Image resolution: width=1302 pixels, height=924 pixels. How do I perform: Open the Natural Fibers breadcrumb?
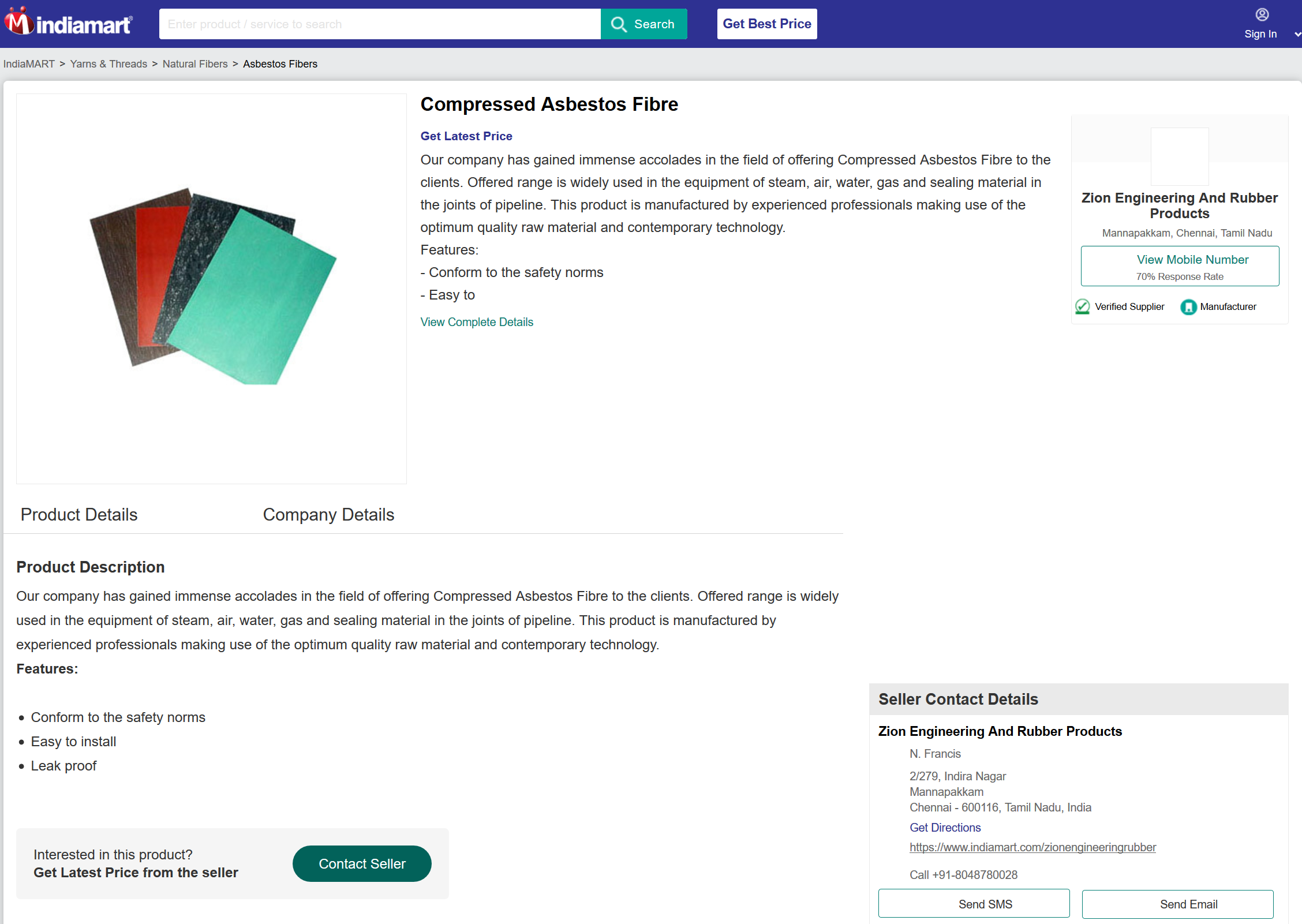(195, 64)
